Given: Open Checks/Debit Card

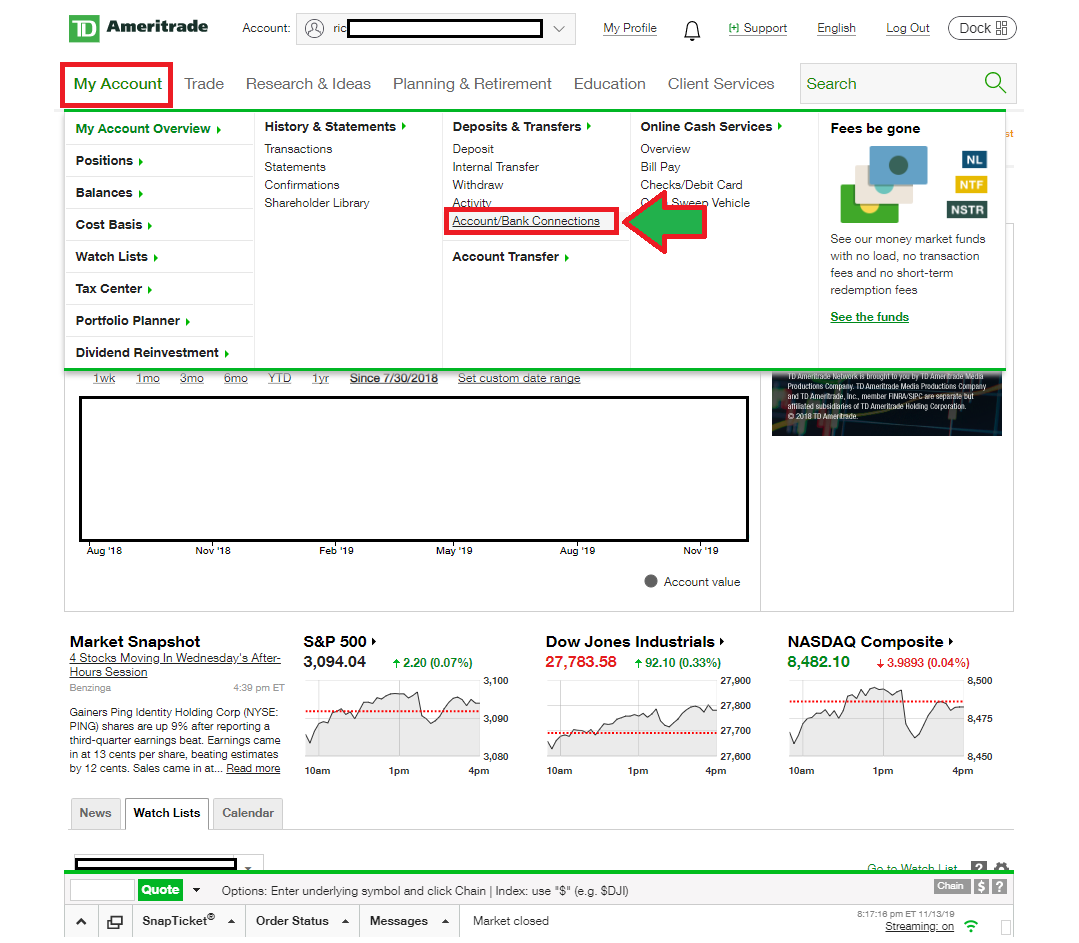Looking at the screenshot, I should click(x=691, y=184).
